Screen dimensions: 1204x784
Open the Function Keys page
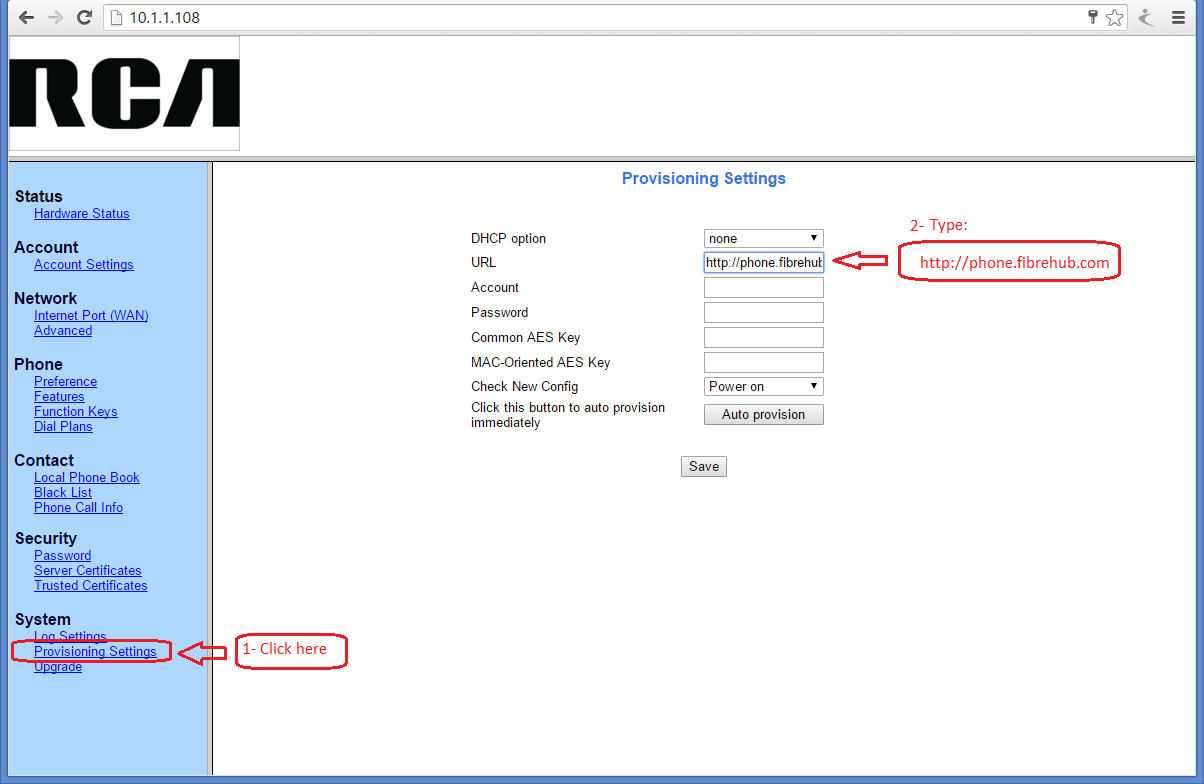pyautogui.click(x=75, y=411)
